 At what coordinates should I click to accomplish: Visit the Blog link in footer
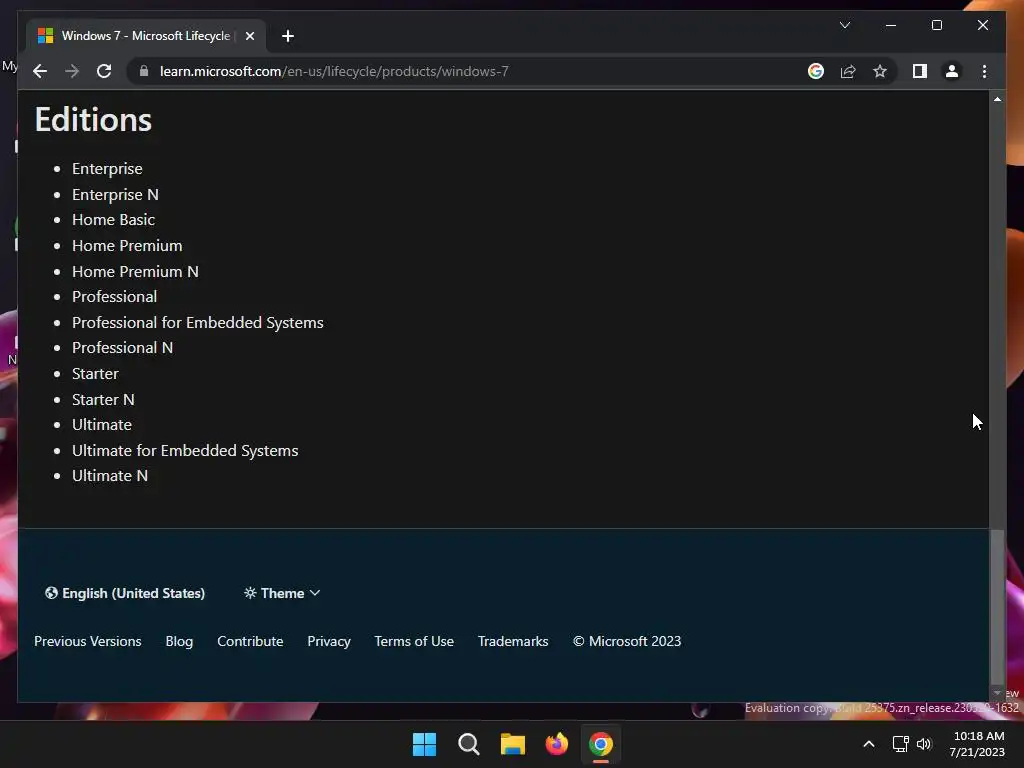point(179,641)
